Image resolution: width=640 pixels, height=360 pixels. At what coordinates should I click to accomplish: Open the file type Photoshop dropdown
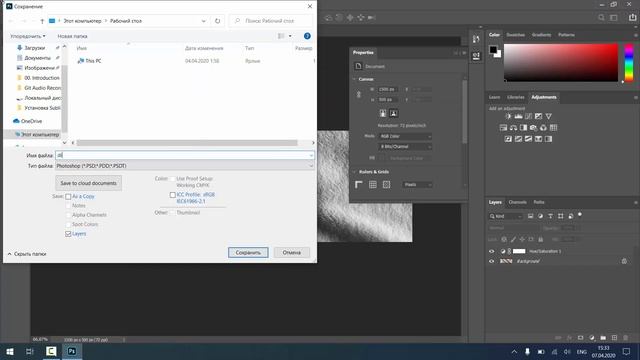click(x=184, y=166)
